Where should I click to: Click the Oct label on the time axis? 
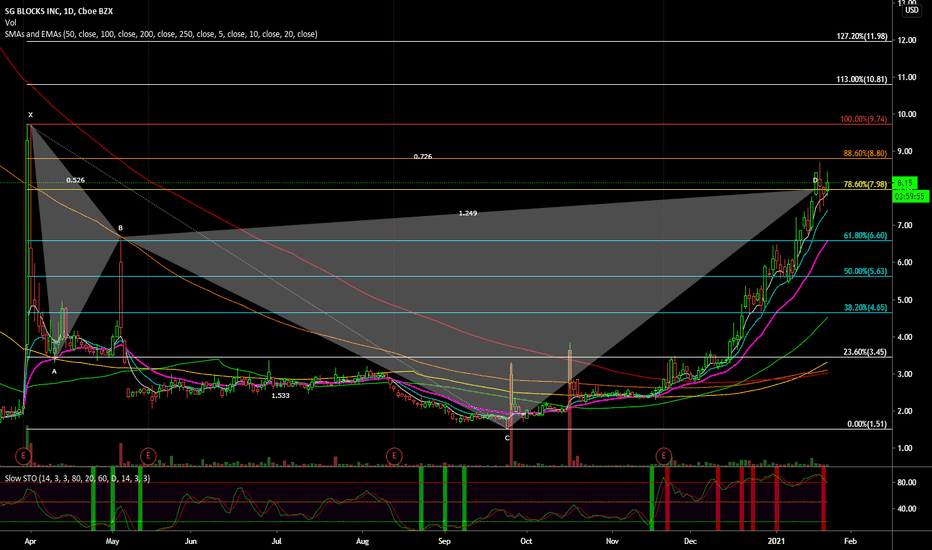pyautogui.click(x=526, y=541)
